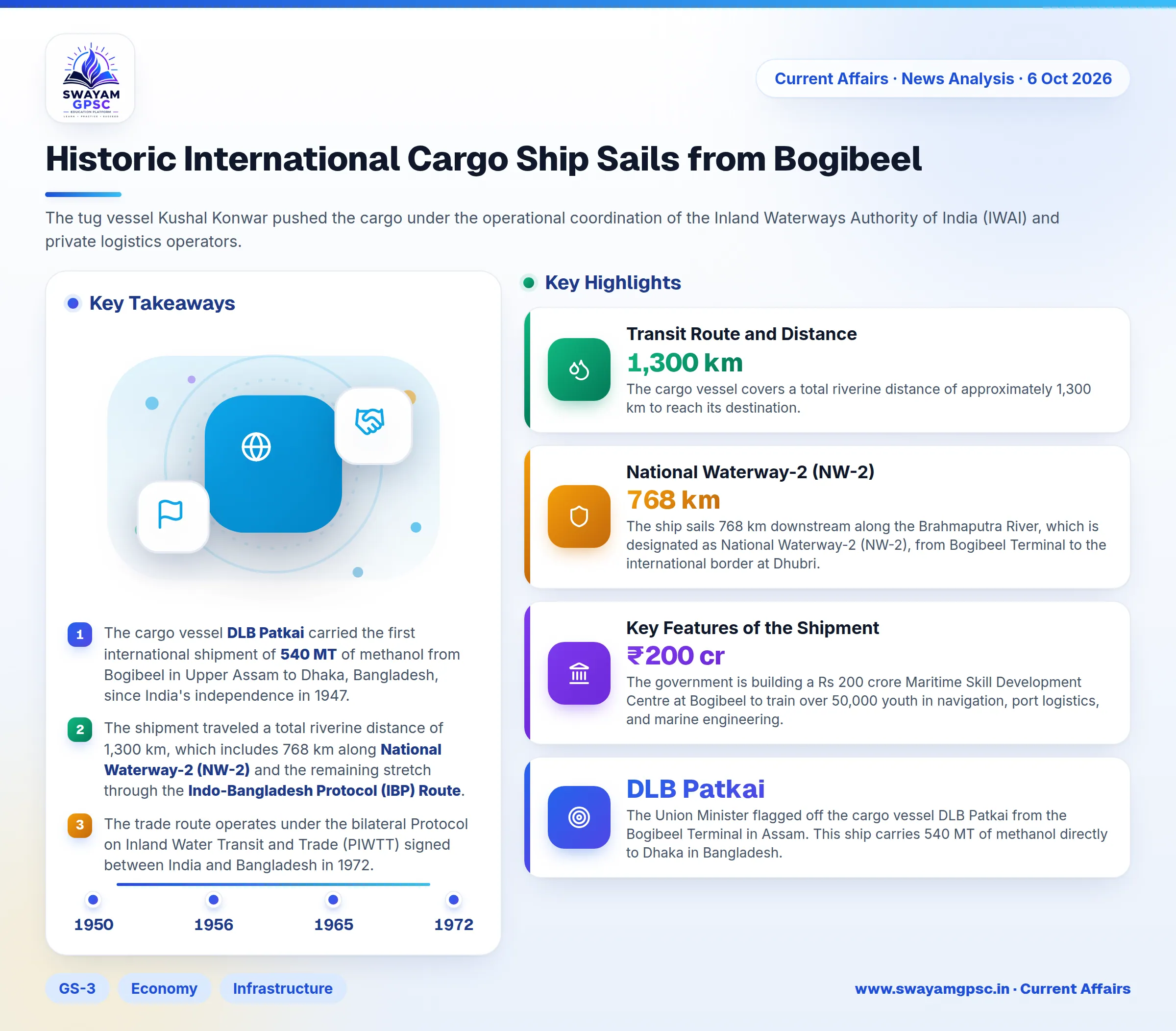Image resolution: width=1176 pixels, height=1031 pixels.
Task: Click the key takeaways illustration graphic
Action: 273,466
